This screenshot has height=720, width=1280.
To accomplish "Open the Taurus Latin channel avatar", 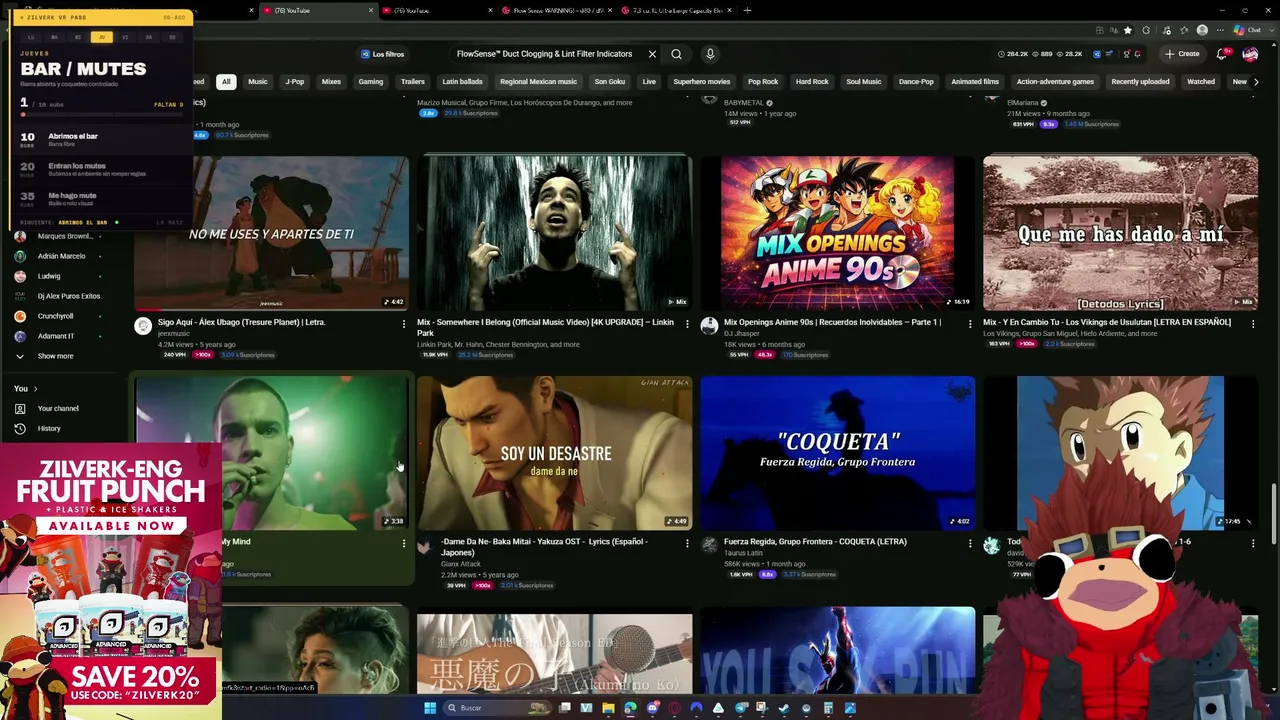I will click(x=709, y=545).
